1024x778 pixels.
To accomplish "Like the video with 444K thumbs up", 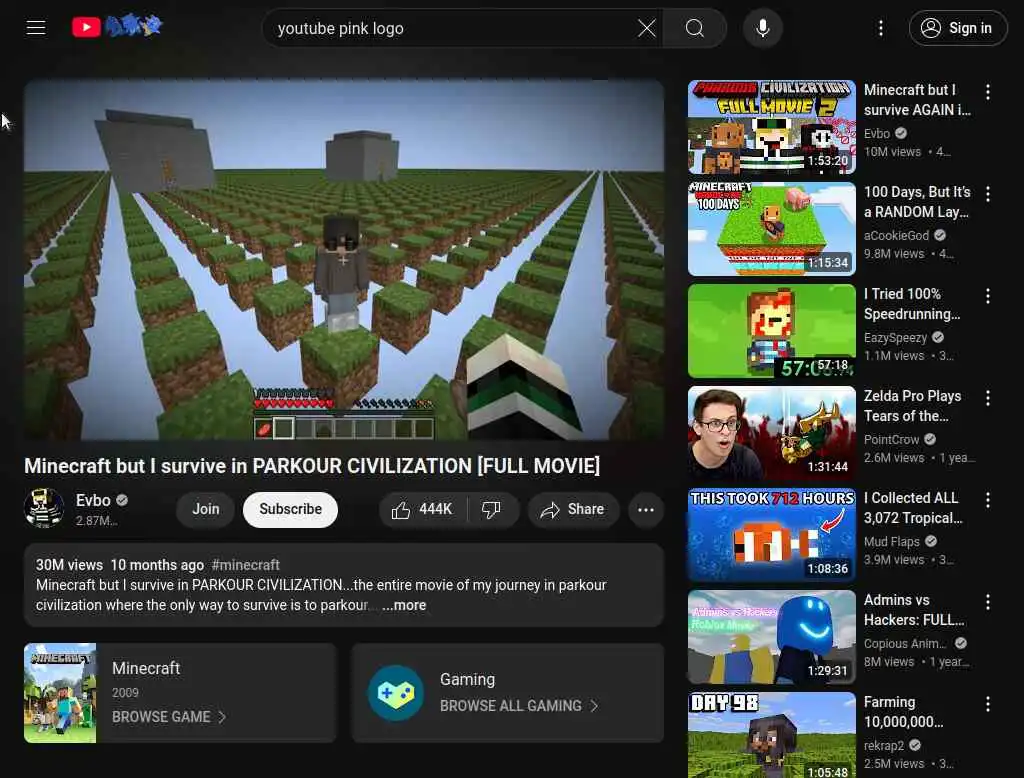I will click(423, 510).
